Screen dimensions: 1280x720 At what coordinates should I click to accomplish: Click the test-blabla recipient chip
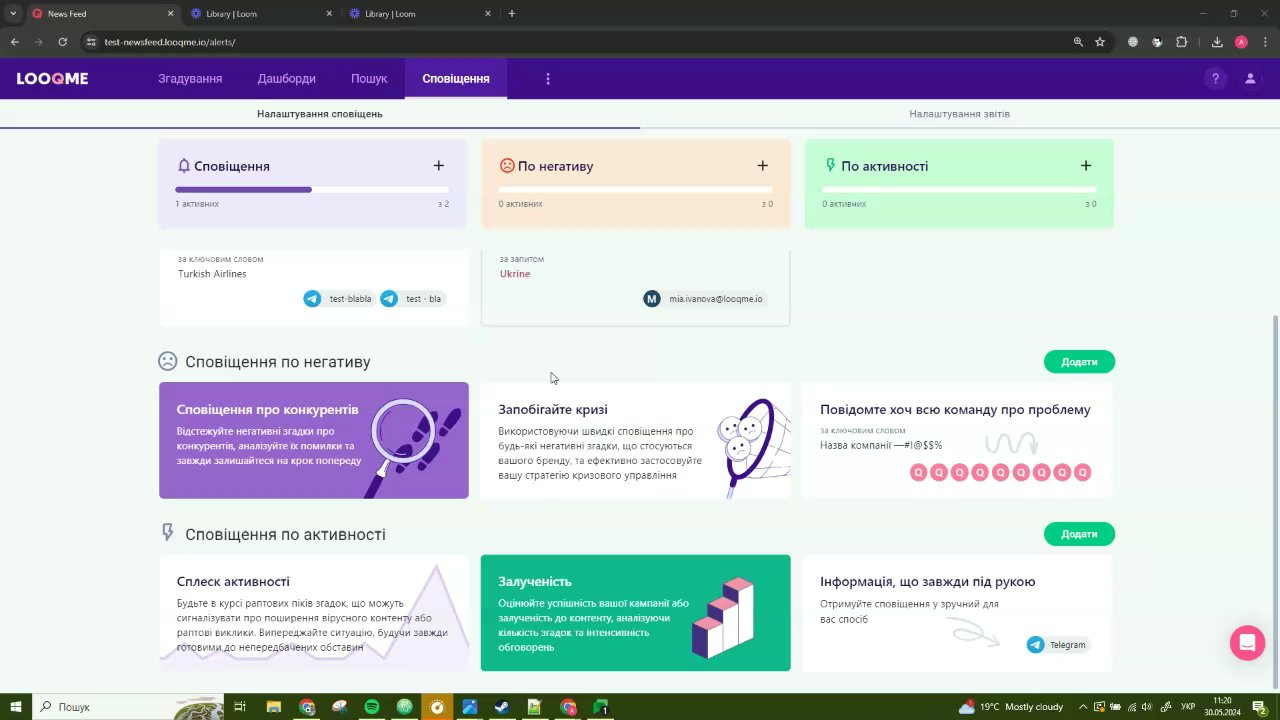340,299
